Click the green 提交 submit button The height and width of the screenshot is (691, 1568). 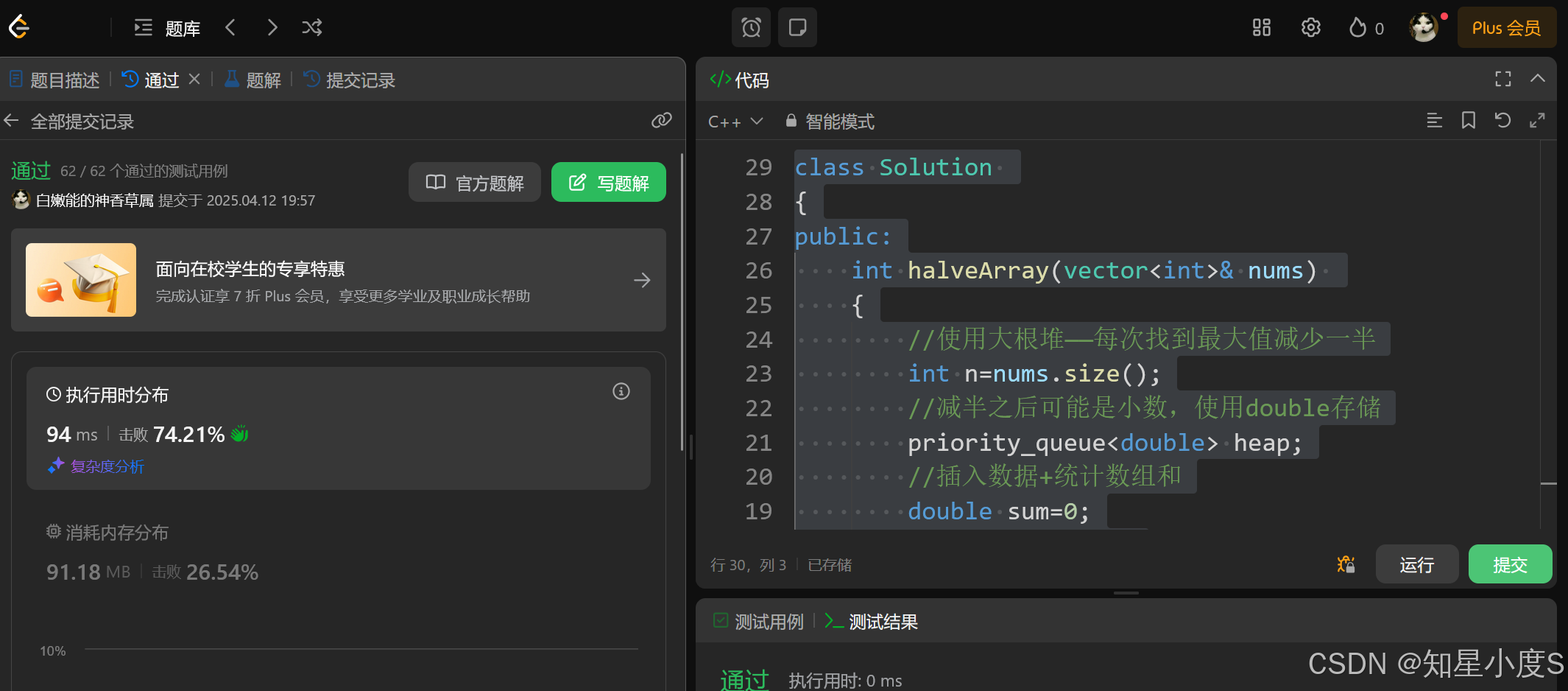[x=1511, y=564]
